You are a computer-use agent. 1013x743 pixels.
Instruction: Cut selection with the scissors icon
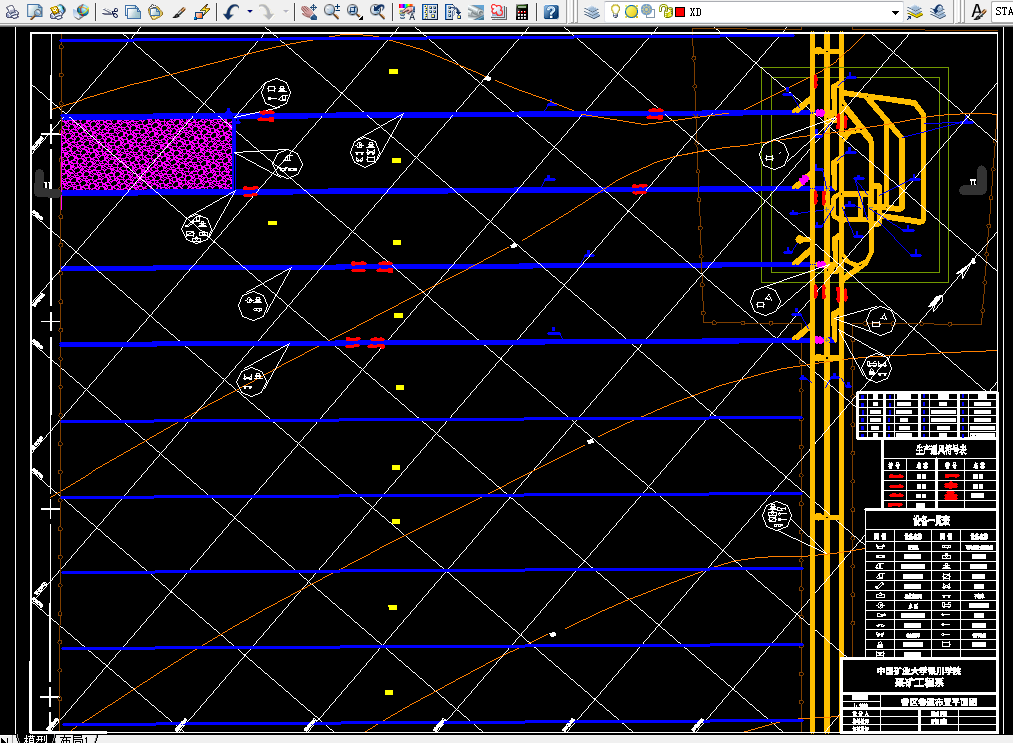pos(110,11)
